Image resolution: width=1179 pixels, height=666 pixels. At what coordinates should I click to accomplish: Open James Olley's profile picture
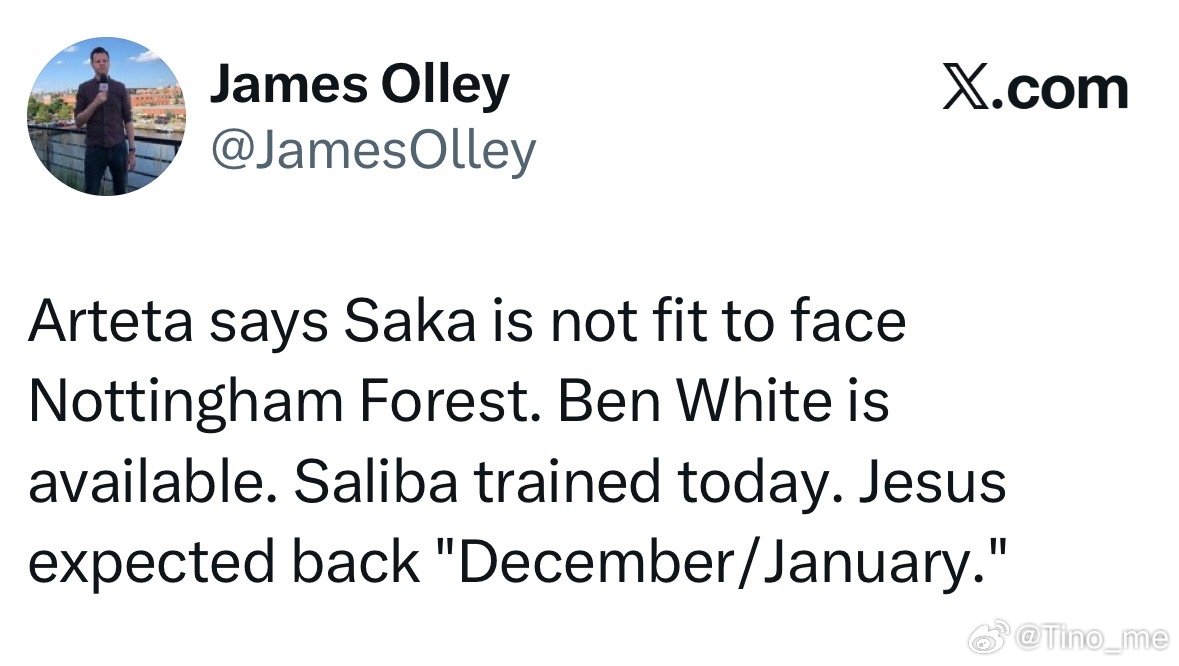106,117
